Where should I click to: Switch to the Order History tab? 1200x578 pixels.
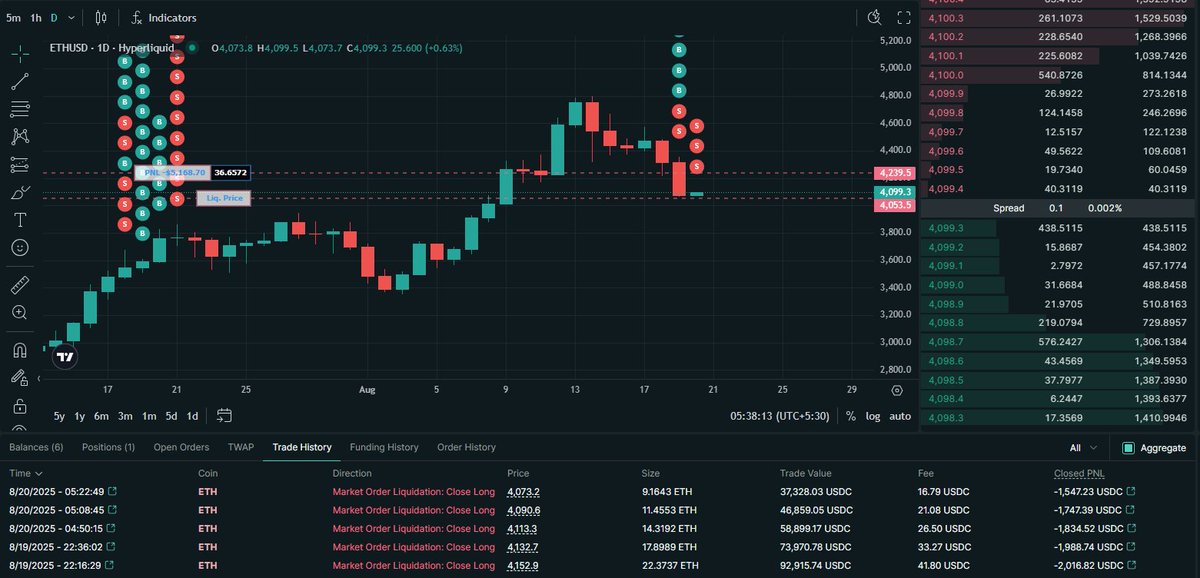point(466,447)
